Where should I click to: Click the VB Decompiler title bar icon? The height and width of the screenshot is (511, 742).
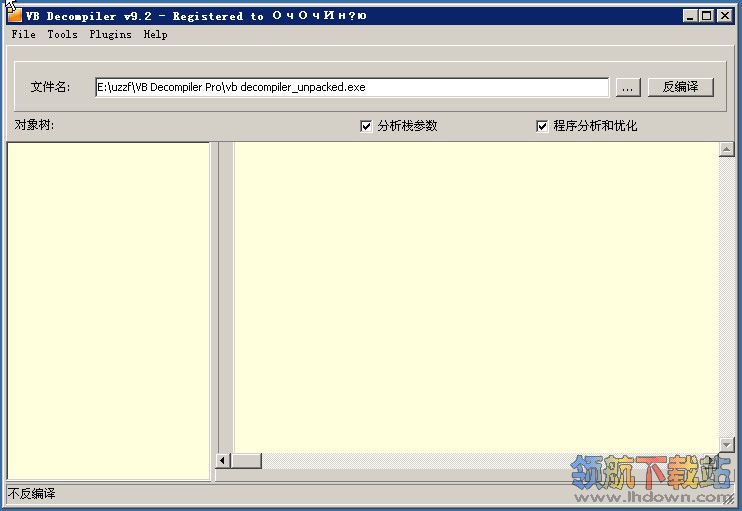pyautogui.click(x=14, y=15)
